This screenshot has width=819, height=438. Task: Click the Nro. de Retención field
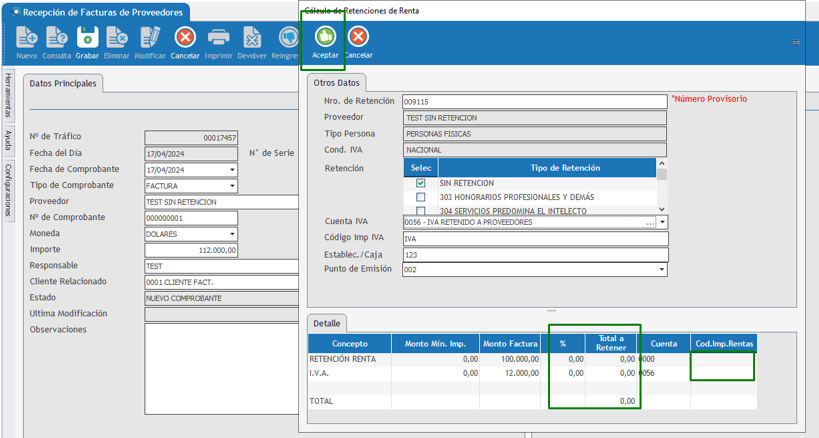coord(535,102)
